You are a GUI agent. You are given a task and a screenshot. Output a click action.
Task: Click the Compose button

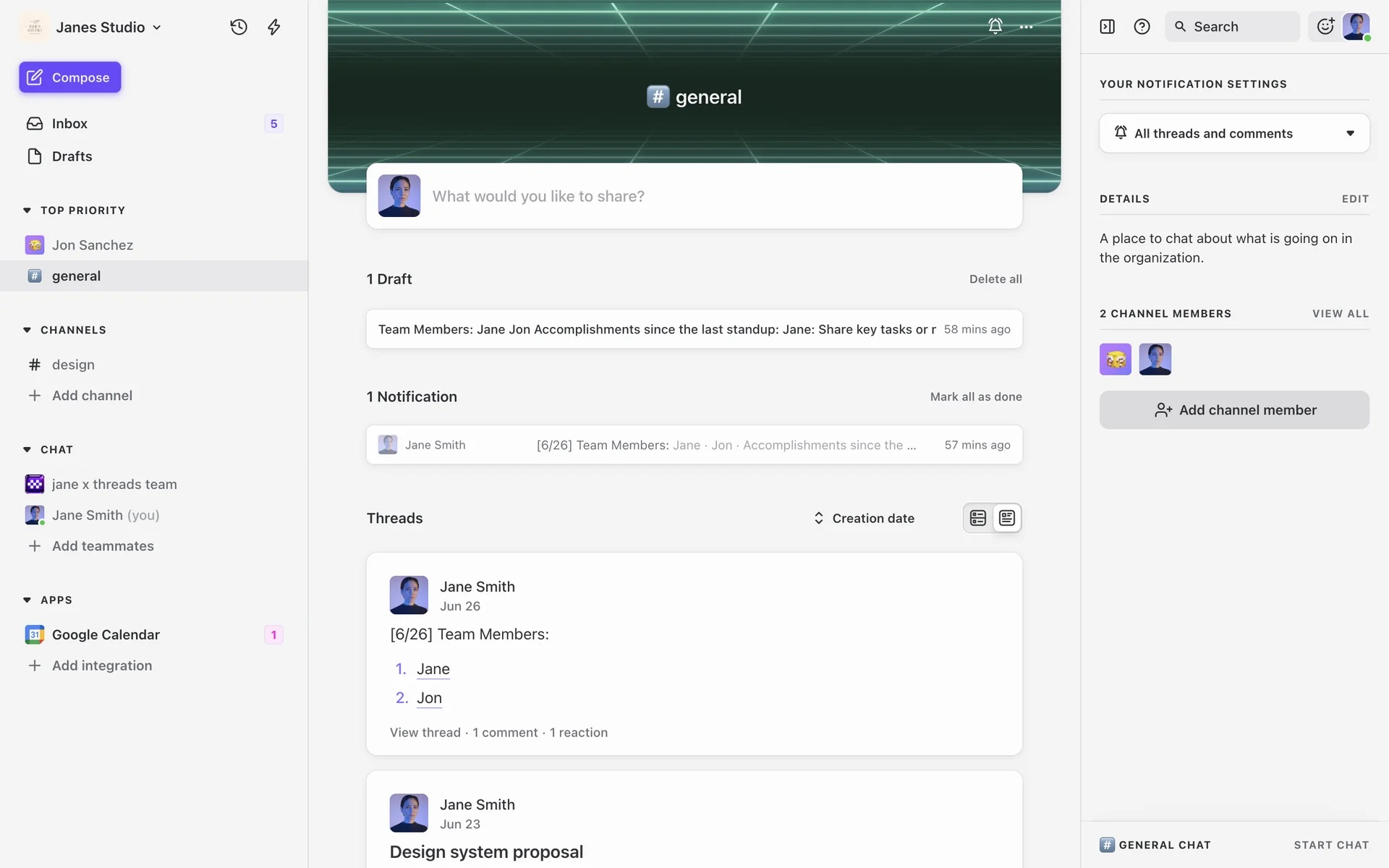pos(70,77)
